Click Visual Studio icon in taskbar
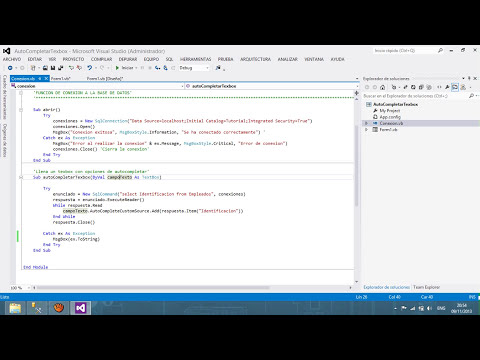Image resolution: width=480 pixels, height=360 pixels. [80, 308]
